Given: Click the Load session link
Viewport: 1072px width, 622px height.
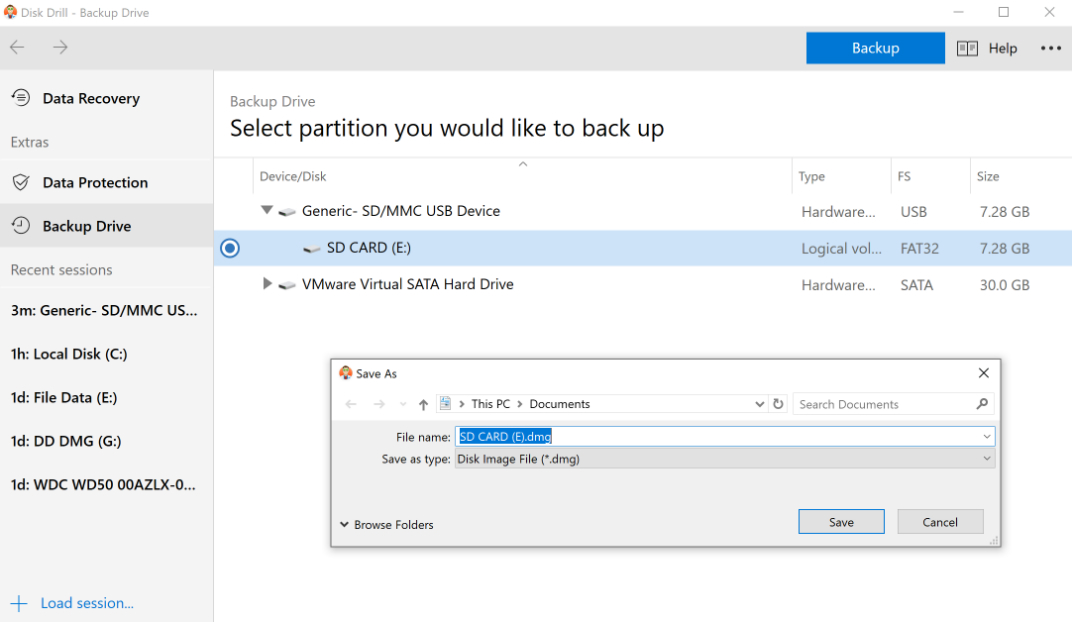Looking at the screenshot, I should click(86, 603).
